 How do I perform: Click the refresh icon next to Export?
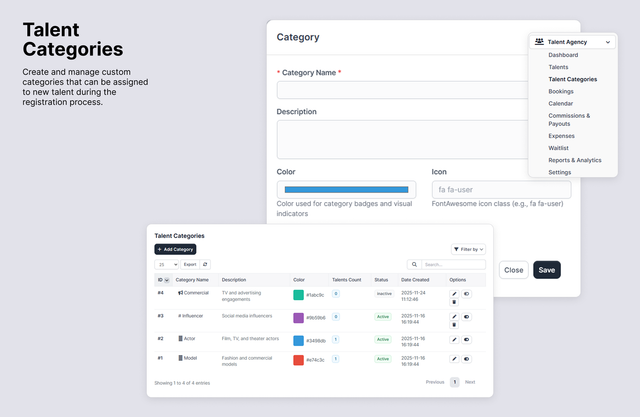tap(205, 264)
